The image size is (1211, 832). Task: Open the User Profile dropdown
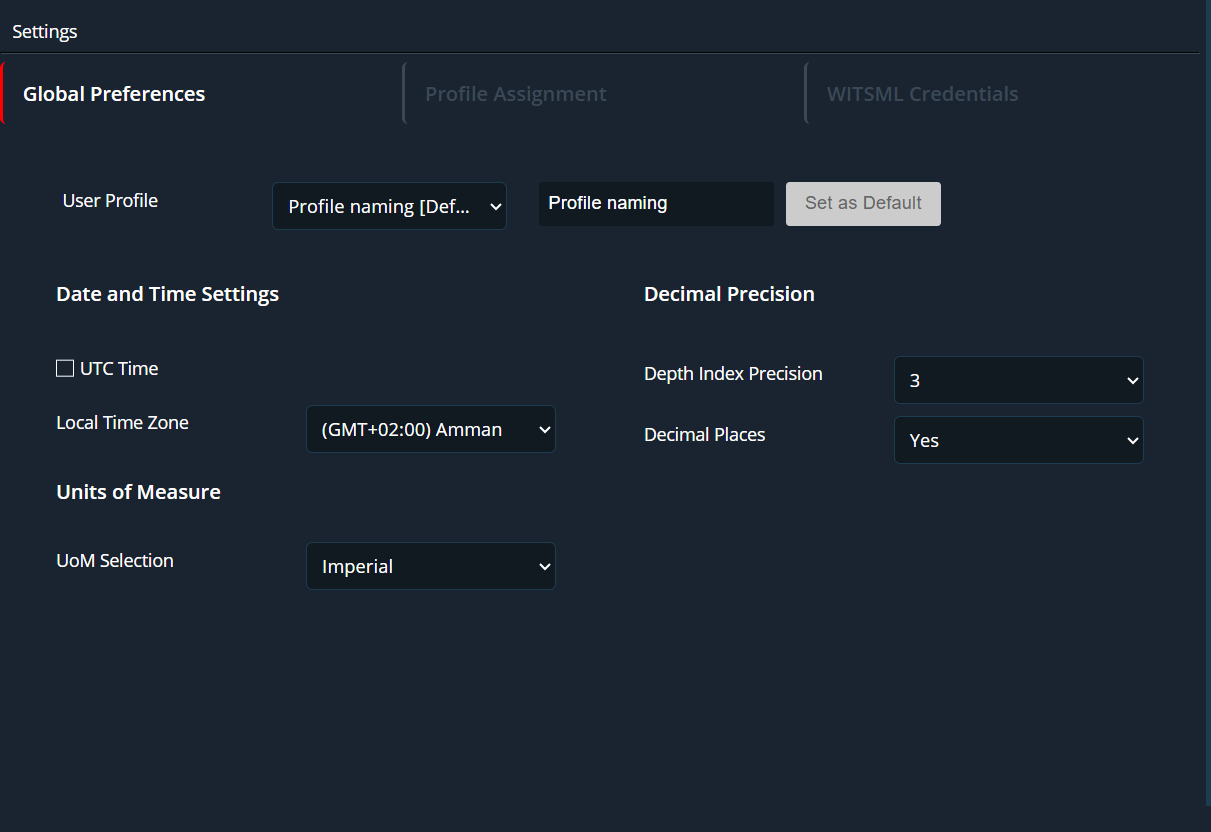click(388, 206)
